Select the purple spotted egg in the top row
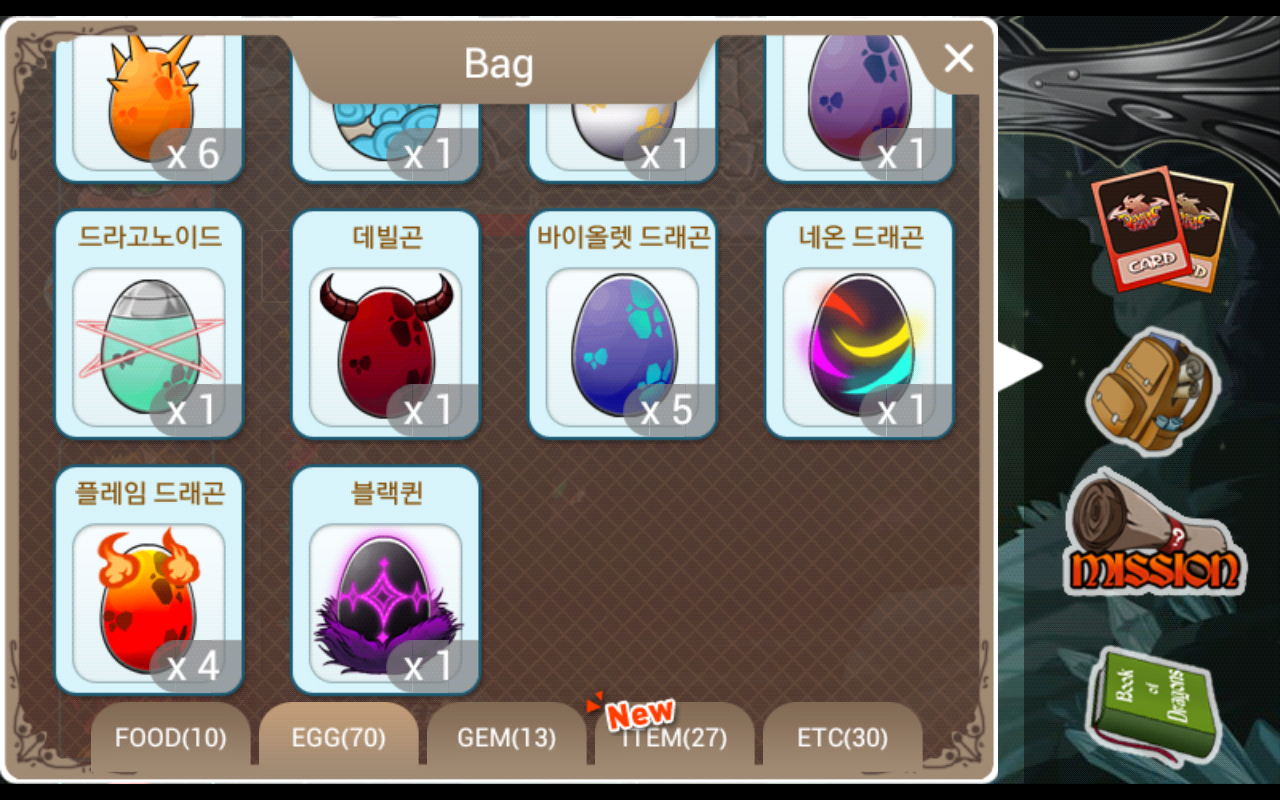The height and width of the screenshot is (800, 1280). 860,105
